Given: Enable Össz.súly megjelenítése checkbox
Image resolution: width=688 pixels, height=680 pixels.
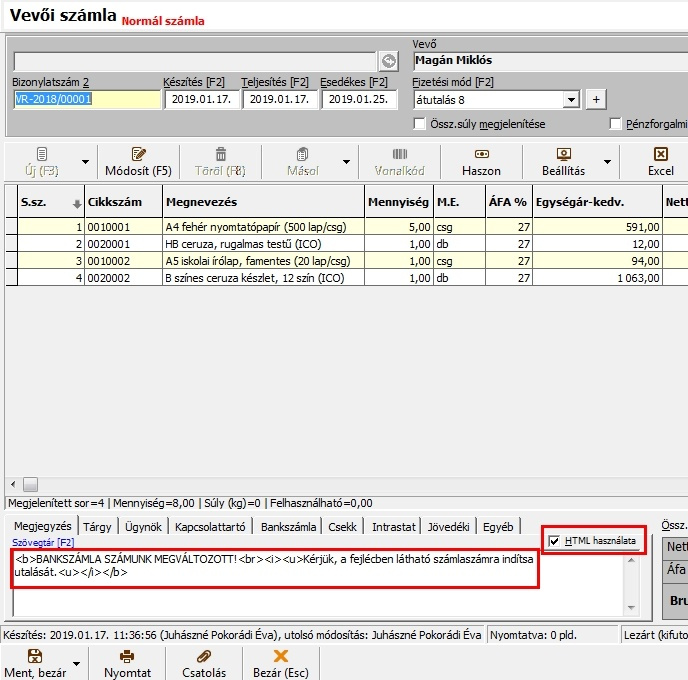Looking at the screenshot, I should 420,124.
